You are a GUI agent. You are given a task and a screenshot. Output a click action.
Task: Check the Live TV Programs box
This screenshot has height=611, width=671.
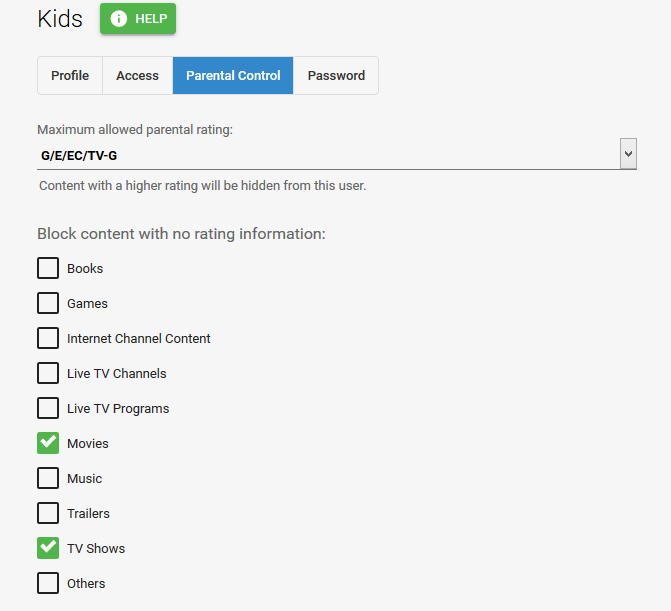coord(48,408)
